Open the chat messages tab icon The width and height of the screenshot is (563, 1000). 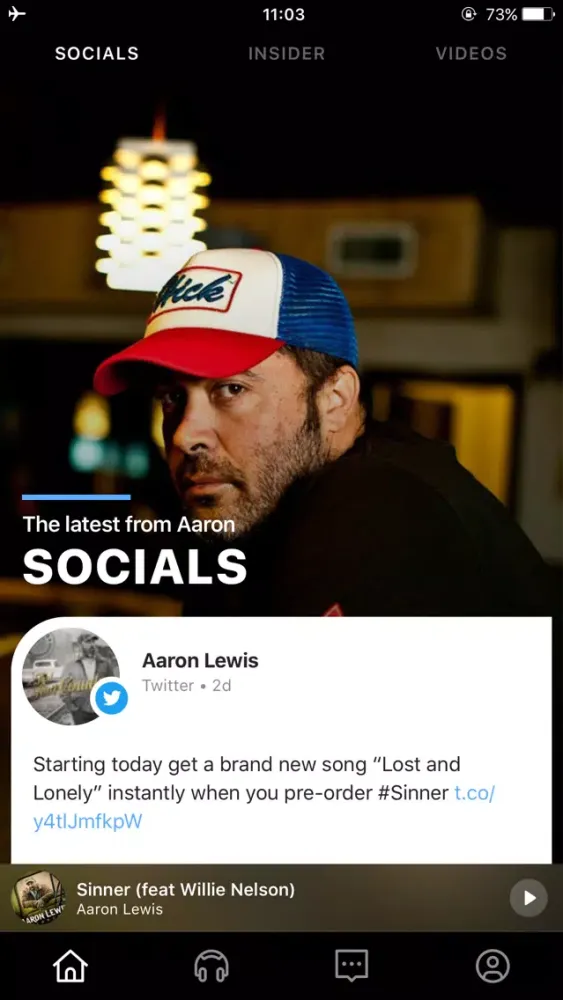352,966
